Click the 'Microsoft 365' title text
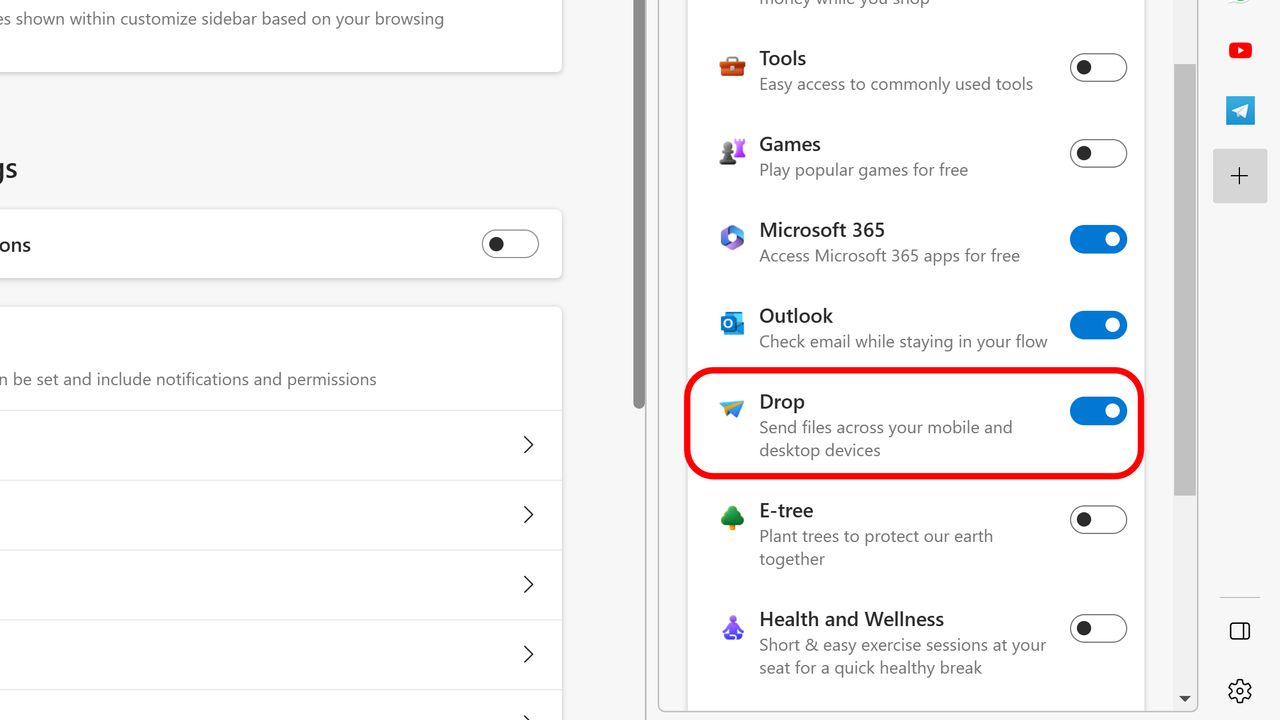 (x=822, y=230)
